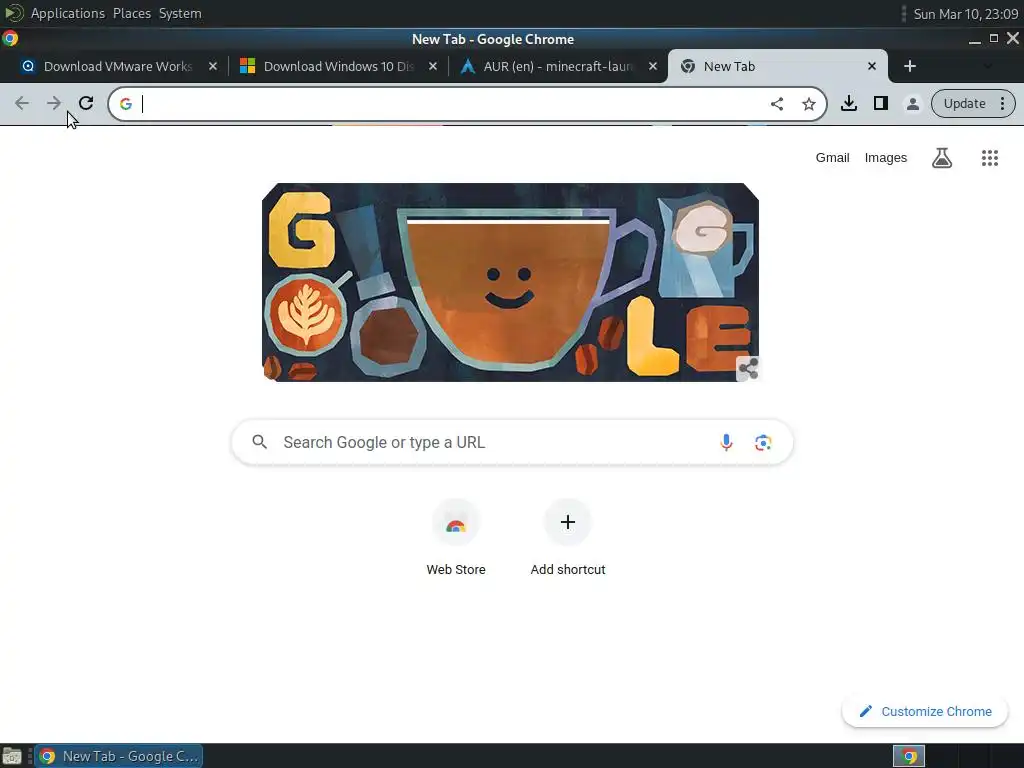Close the Download VMware Workstation tab
The width and height of the screenshot is (1024, 768).
coord(212,66)
